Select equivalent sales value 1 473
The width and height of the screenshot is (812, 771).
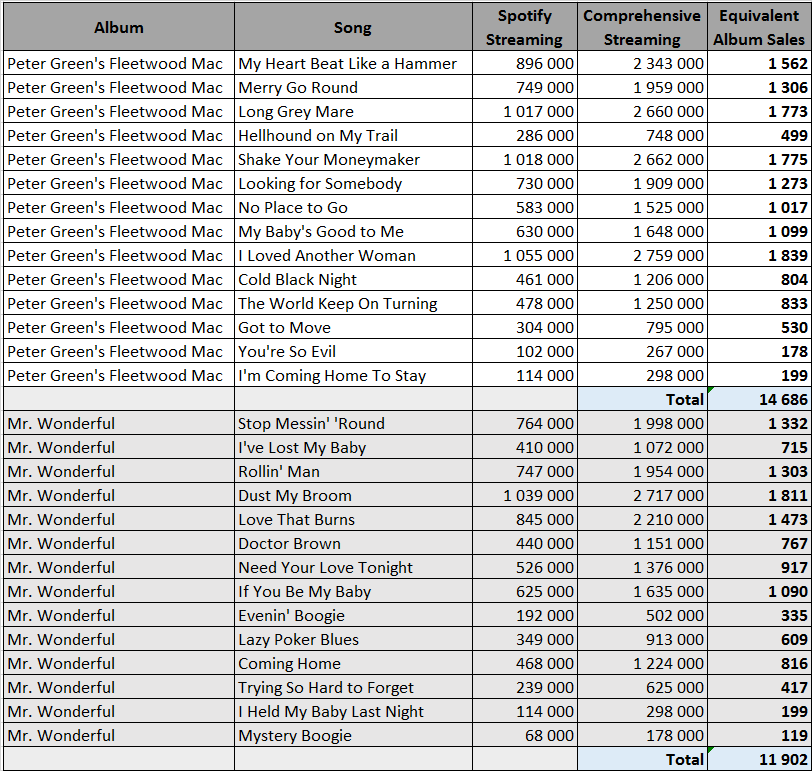pos(759,519)
